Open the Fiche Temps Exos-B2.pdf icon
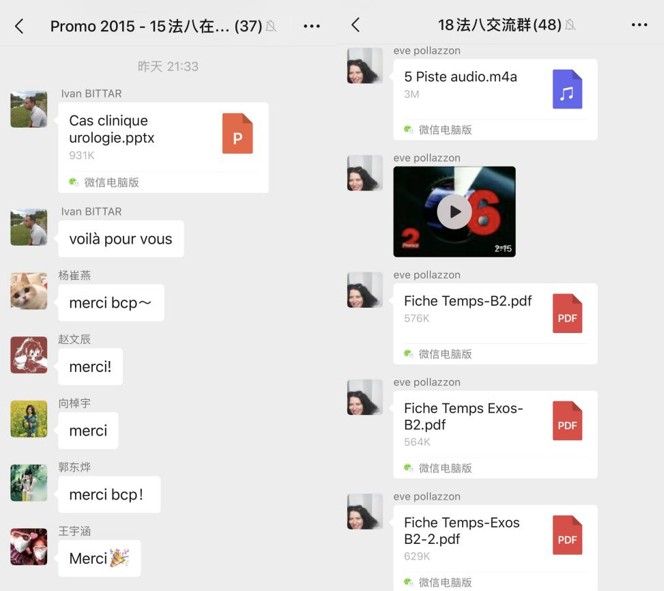This screenshot has width=664, height=591. point(567,421)
